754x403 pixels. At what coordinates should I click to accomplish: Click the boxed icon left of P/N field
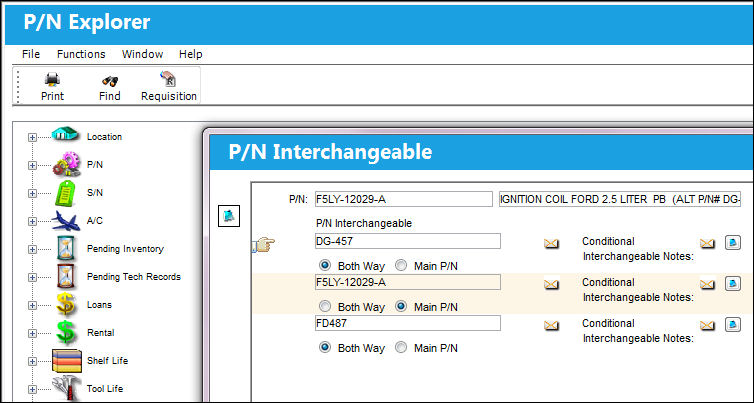click(x=229, y=215)
